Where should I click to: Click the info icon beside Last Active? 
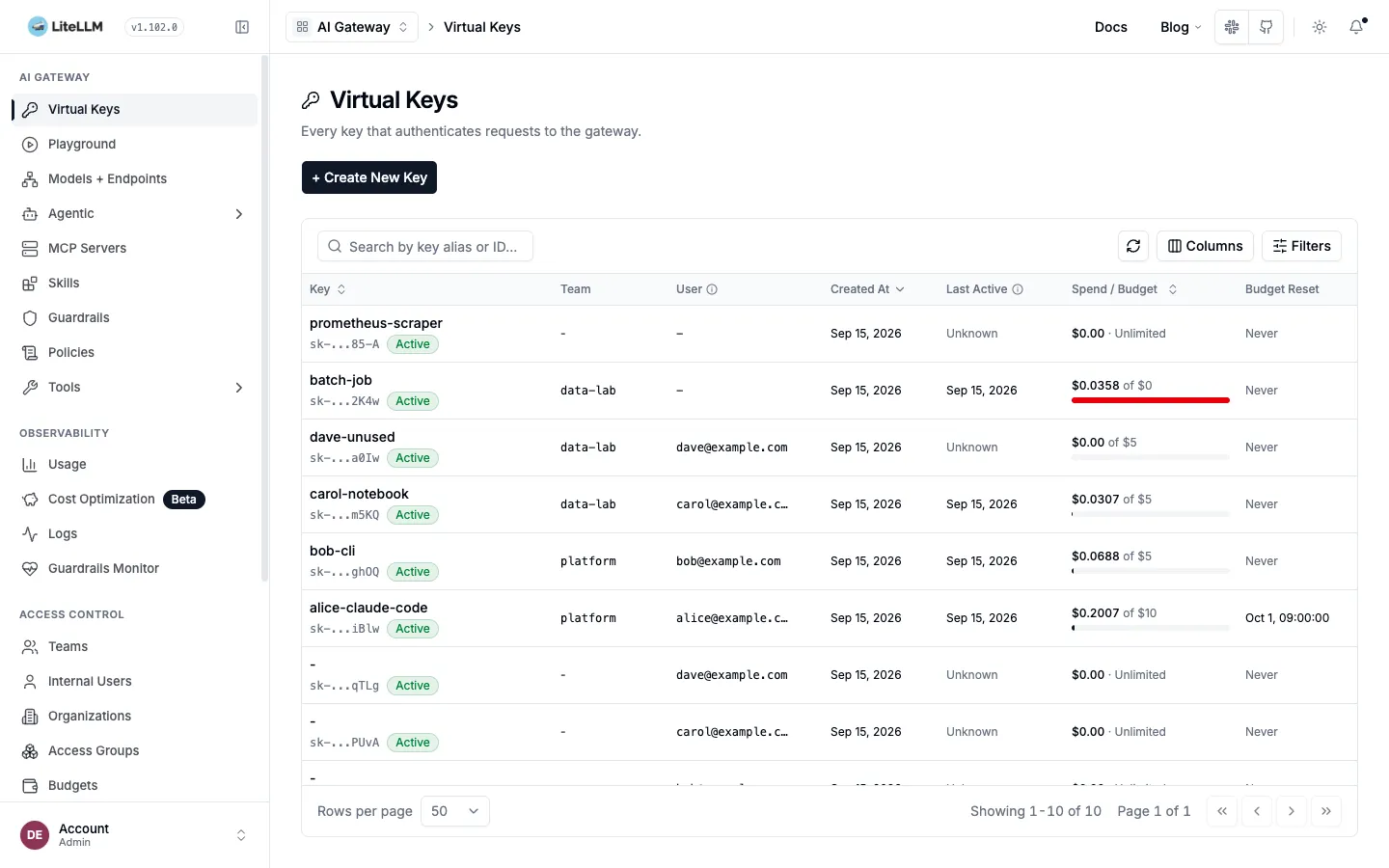[1018, 289]
